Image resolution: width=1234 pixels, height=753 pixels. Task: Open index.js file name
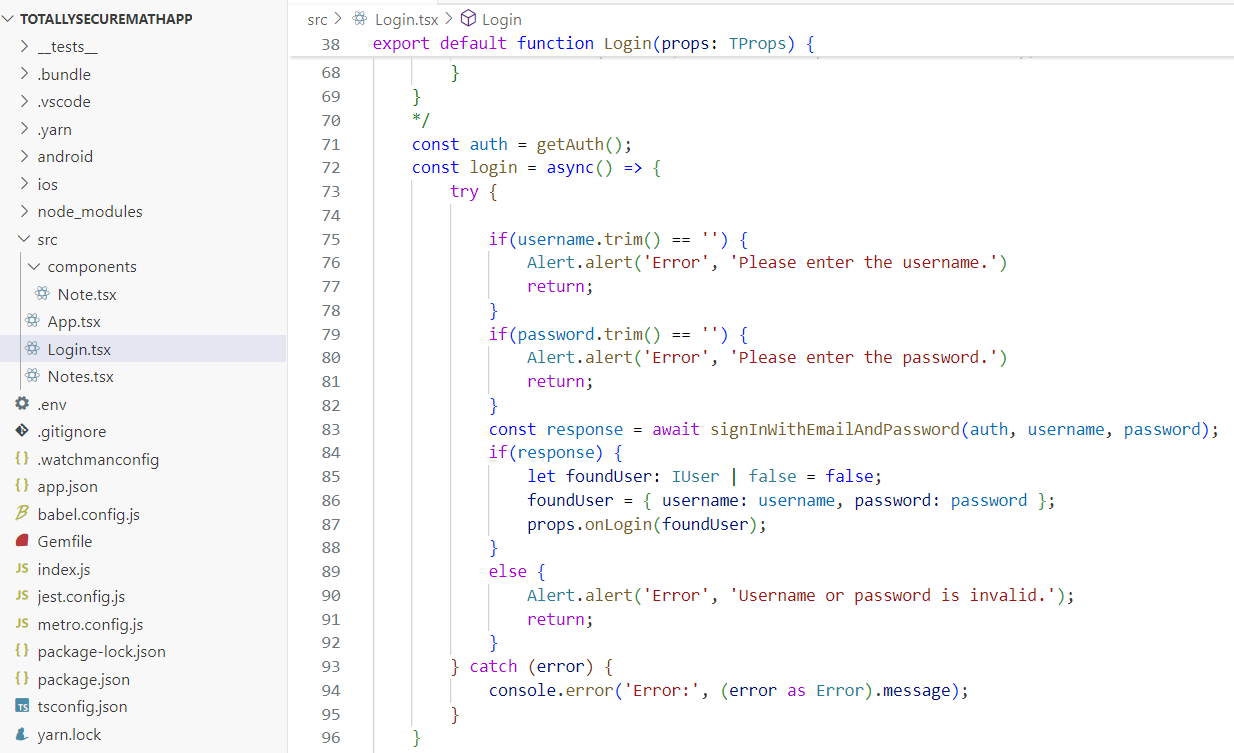64,569
